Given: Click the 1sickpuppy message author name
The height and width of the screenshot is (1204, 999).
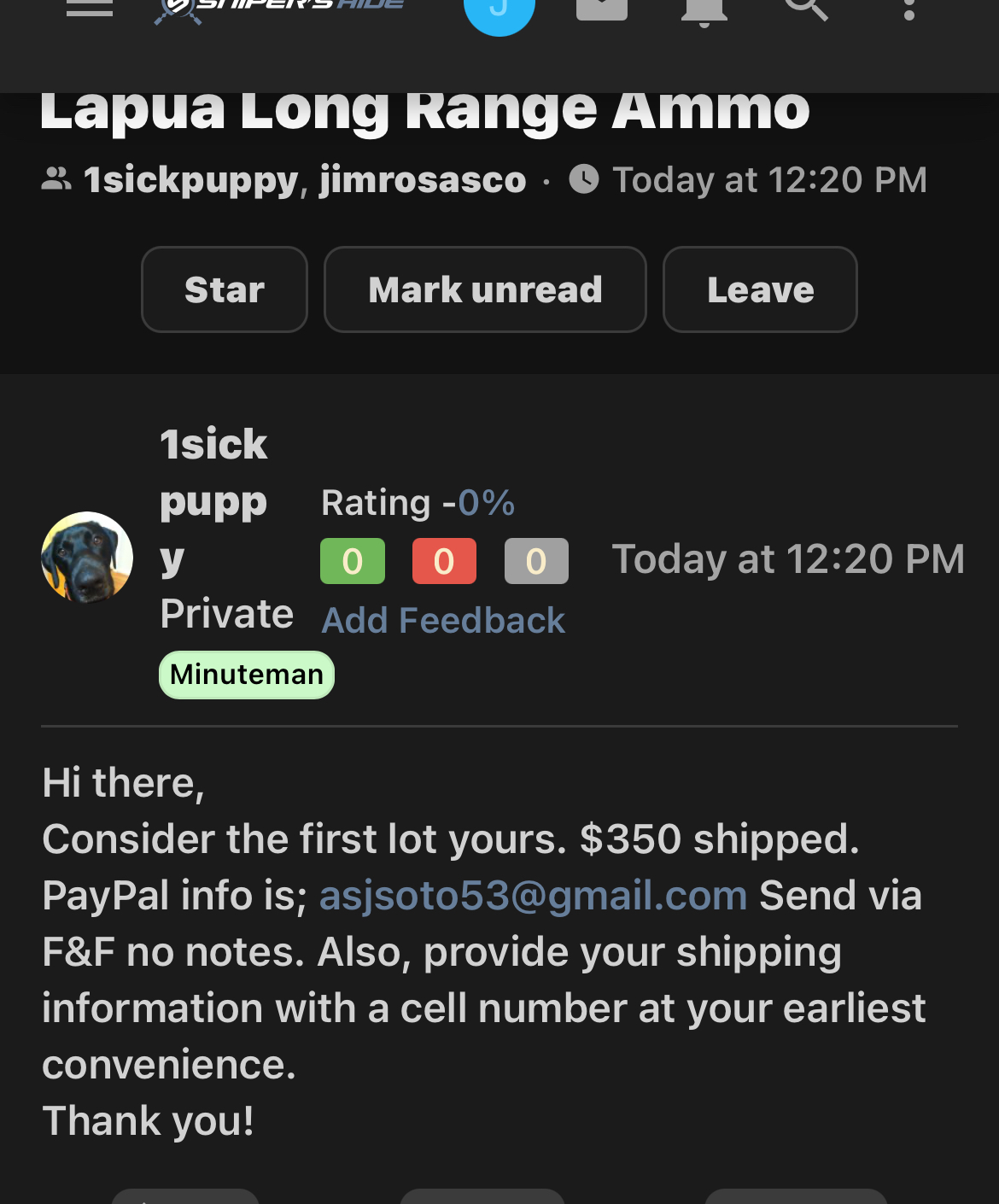Looking at the screenshot, I should click(x=213, y=500).
